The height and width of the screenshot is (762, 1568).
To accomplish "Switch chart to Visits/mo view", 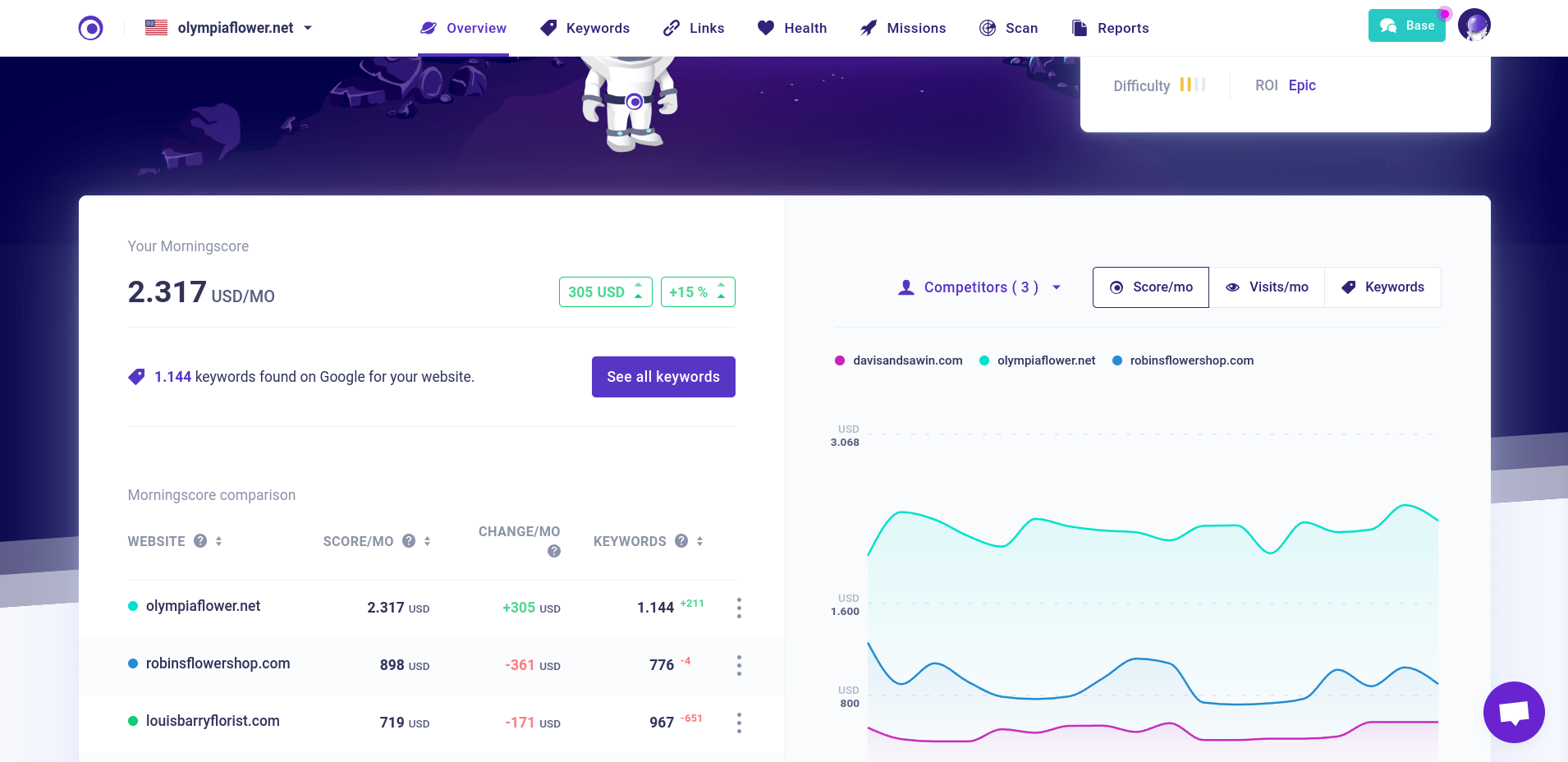I will coord(1267,287).
